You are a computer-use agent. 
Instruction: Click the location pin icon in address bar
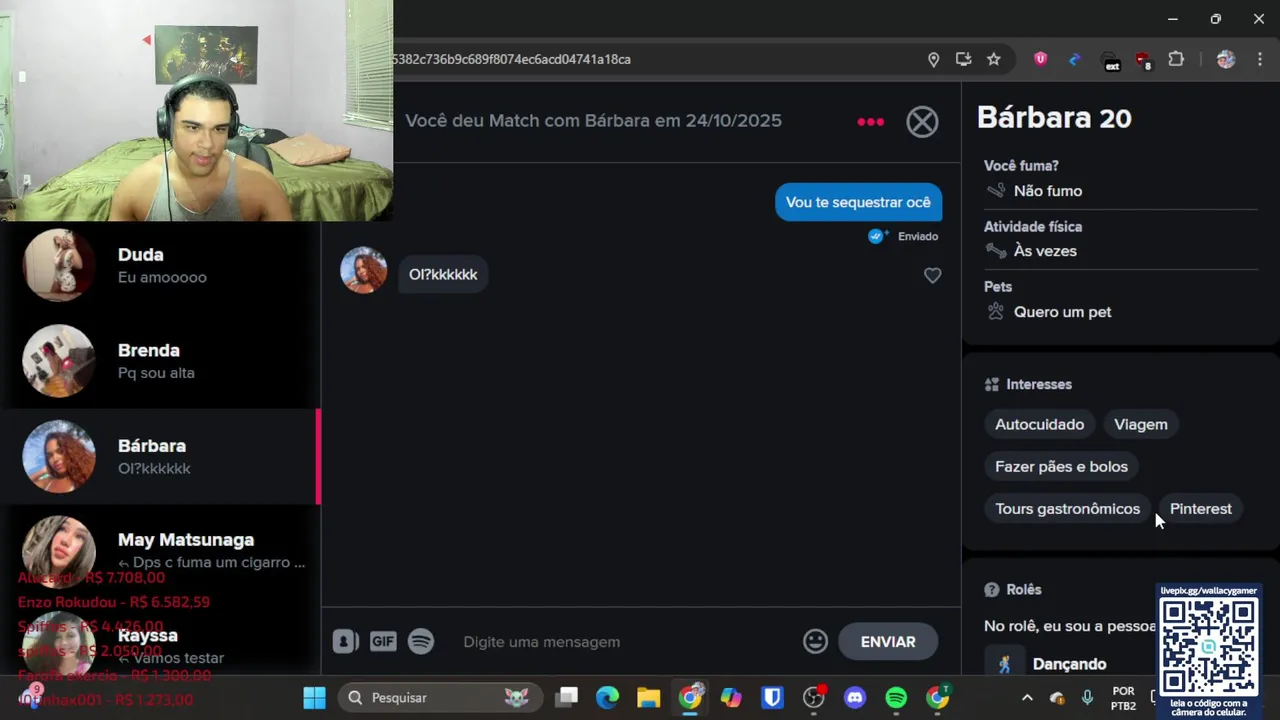click(x=933, y=59)
